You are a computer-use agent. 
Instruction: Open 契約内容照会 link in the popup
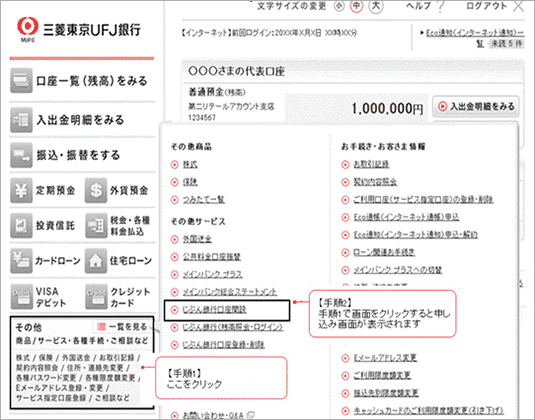coord(375,182)
